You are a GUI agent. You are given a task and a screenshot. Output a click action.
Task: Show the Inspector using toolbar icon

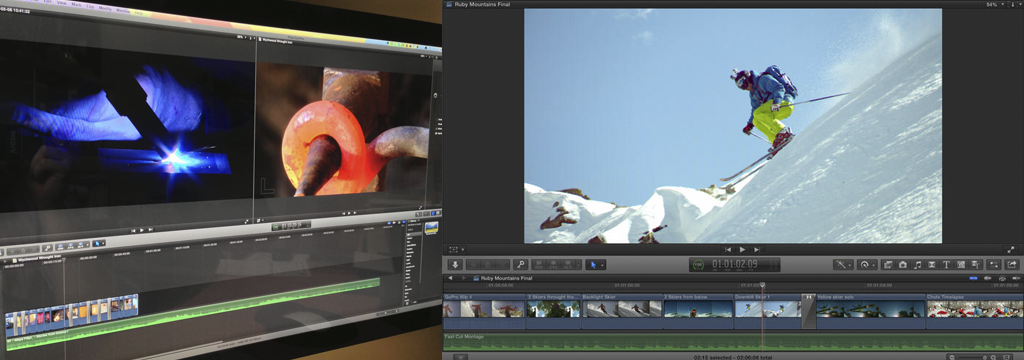coord(994,265)
